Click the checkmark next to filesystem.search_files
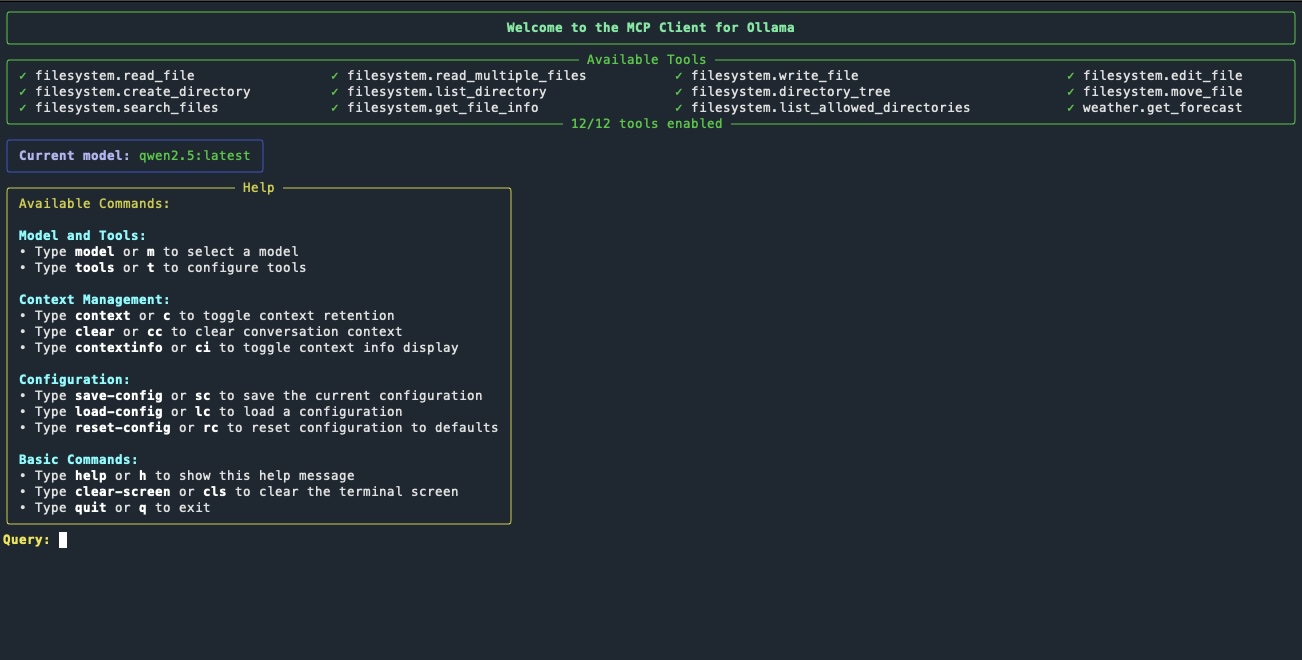 click(x=23, y=108)
